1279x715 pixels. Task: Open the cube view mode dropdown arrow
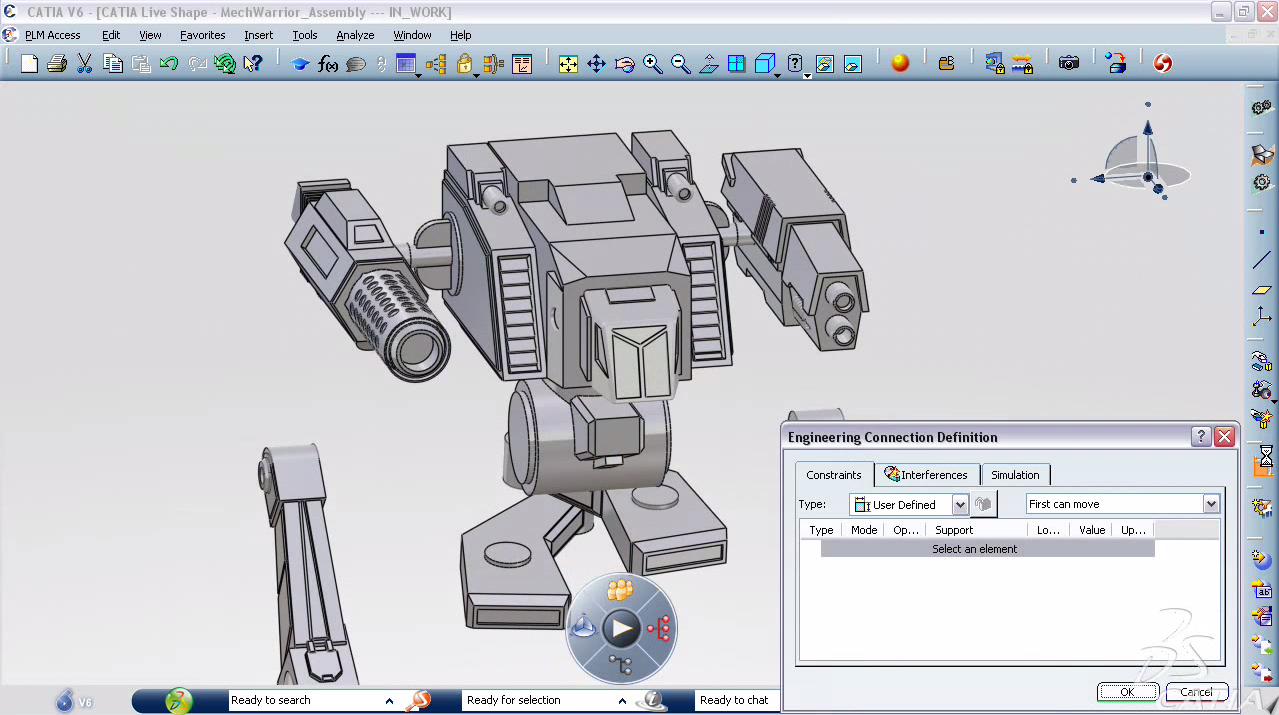(x=778, y=75)
